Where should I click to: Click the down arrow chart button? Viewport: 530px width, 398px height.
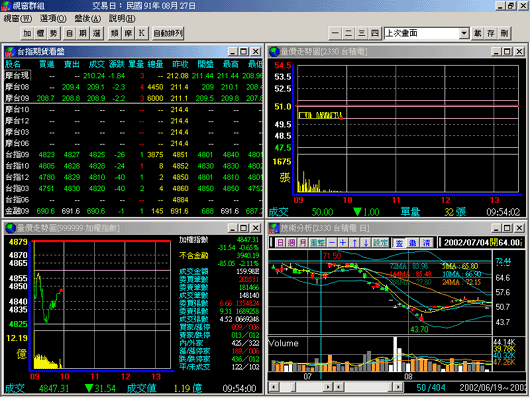point(366,242)
